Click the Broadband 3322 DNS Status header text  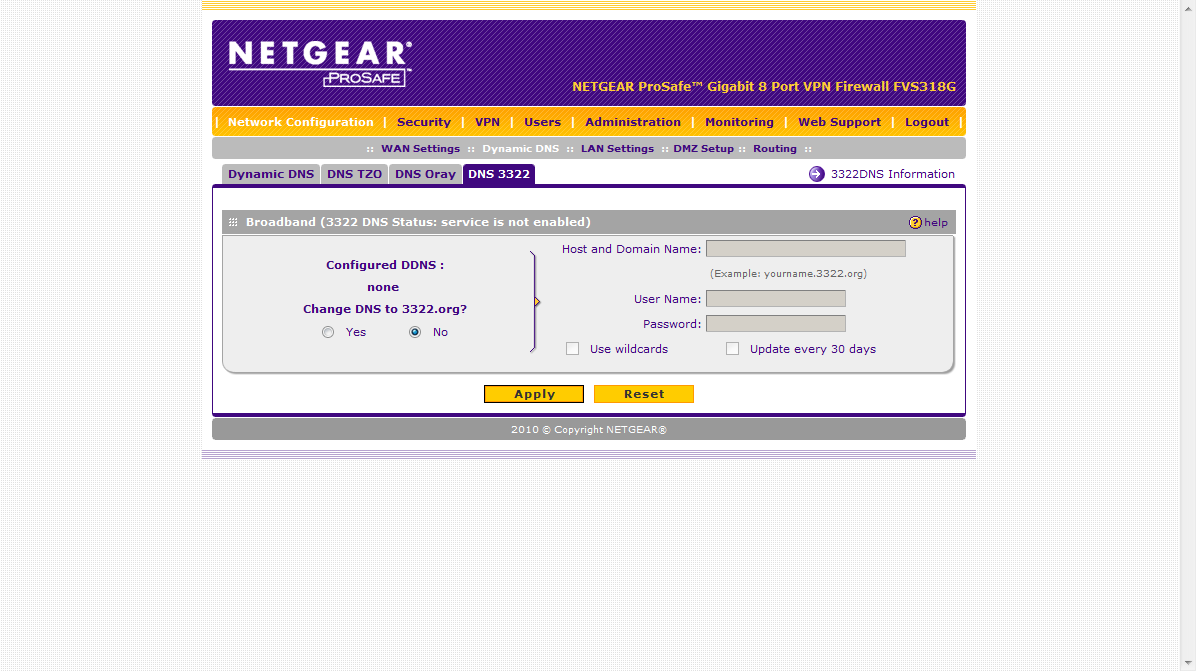418,222
